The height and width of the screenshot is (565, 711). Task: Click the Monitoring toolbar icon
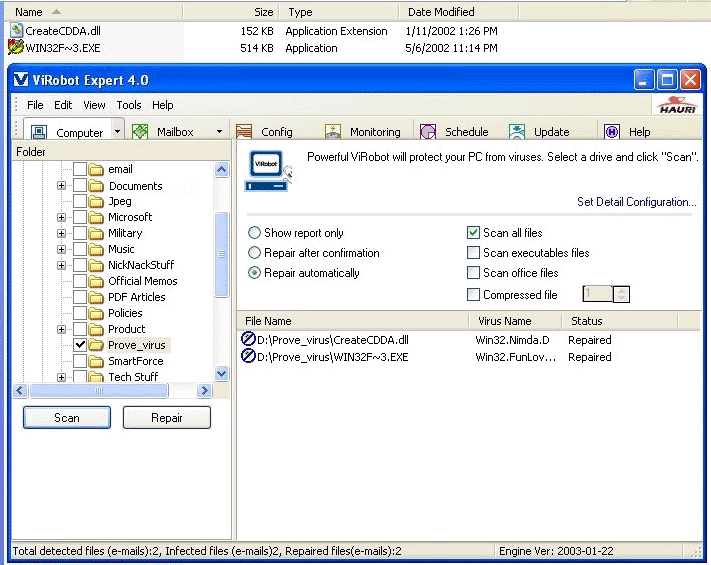pyautogui.click(x=333, y=132)
